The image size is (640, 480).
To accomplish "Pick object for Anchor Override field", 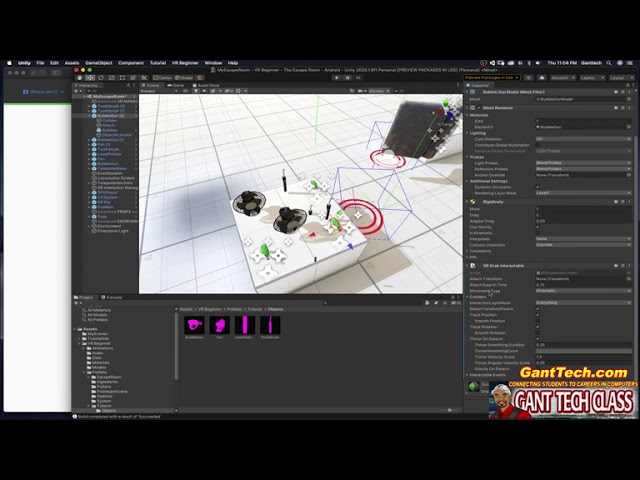I will point(629,175).
